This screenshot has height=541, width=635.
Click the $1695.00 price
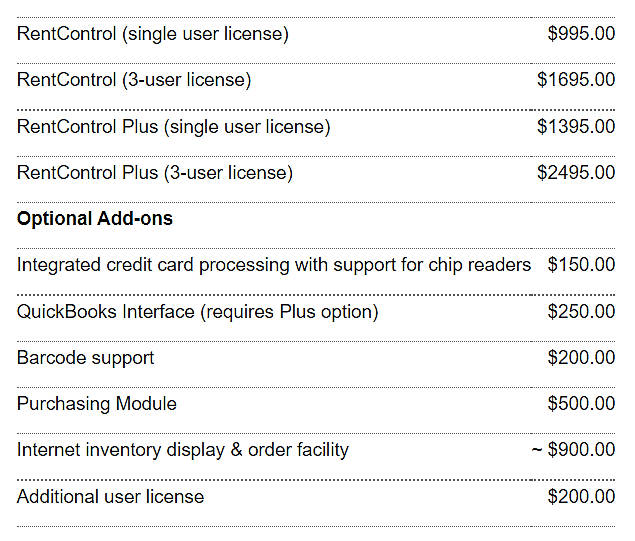coord(576,80)
